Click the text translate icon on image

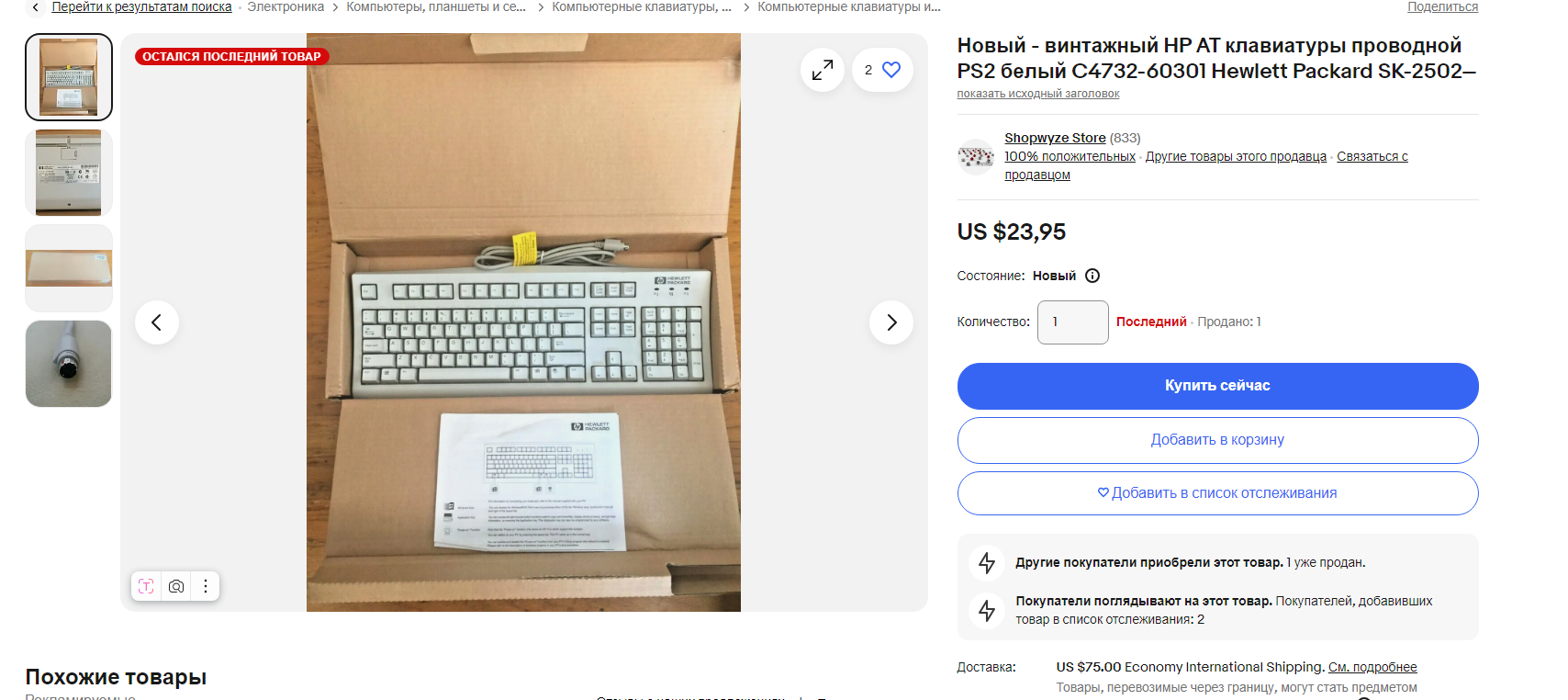(146, 586)
